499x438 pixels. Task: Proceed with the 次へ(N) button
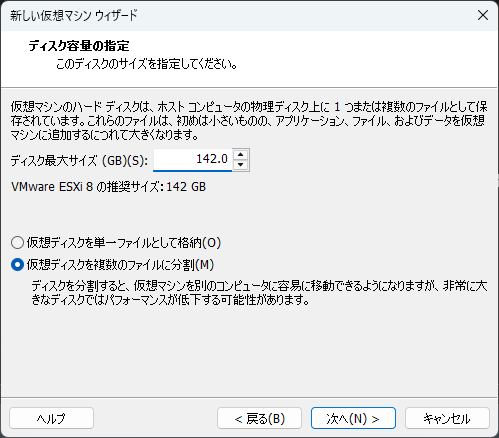click(353, 418)
